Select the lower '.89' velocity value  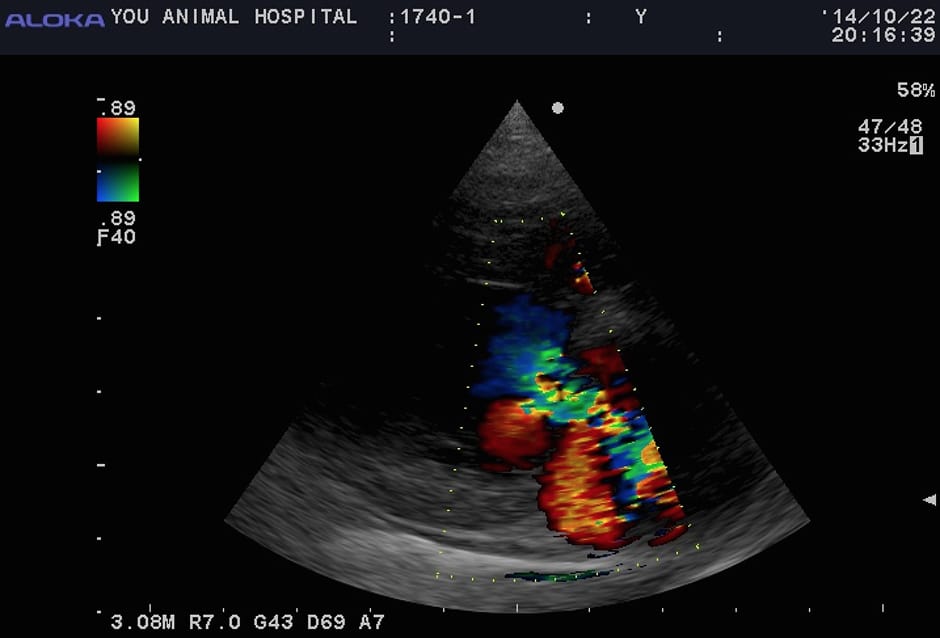click(118, 218)
